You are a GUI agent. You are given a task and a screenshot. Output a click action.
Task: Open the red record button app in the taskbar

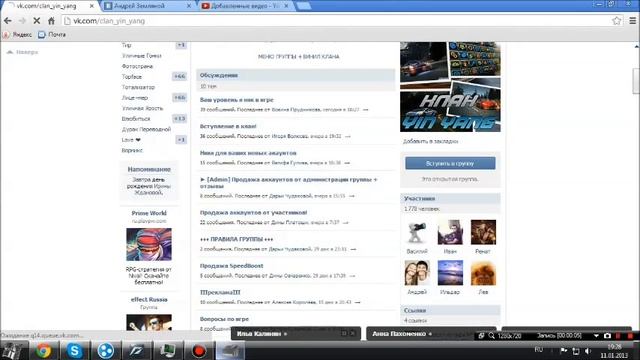click(199, 351)
